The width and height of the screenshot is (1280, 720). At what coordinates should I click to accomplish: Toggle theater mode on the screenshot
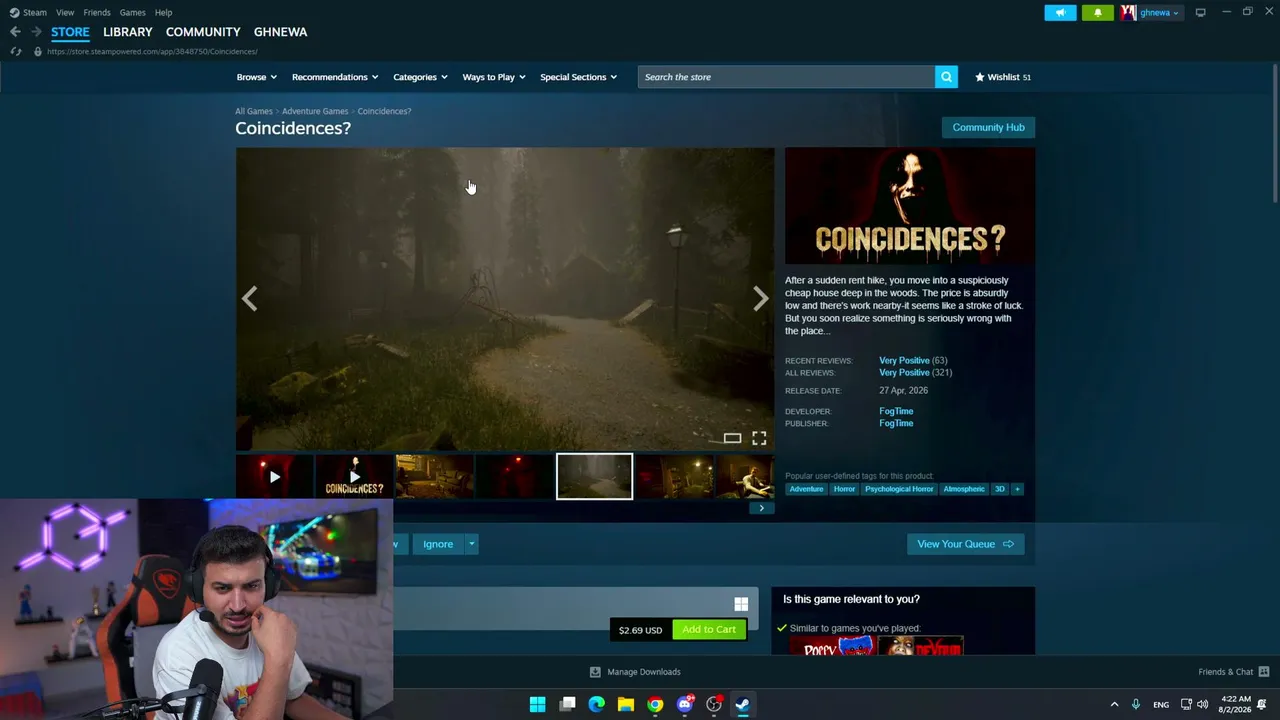(732, 438)
